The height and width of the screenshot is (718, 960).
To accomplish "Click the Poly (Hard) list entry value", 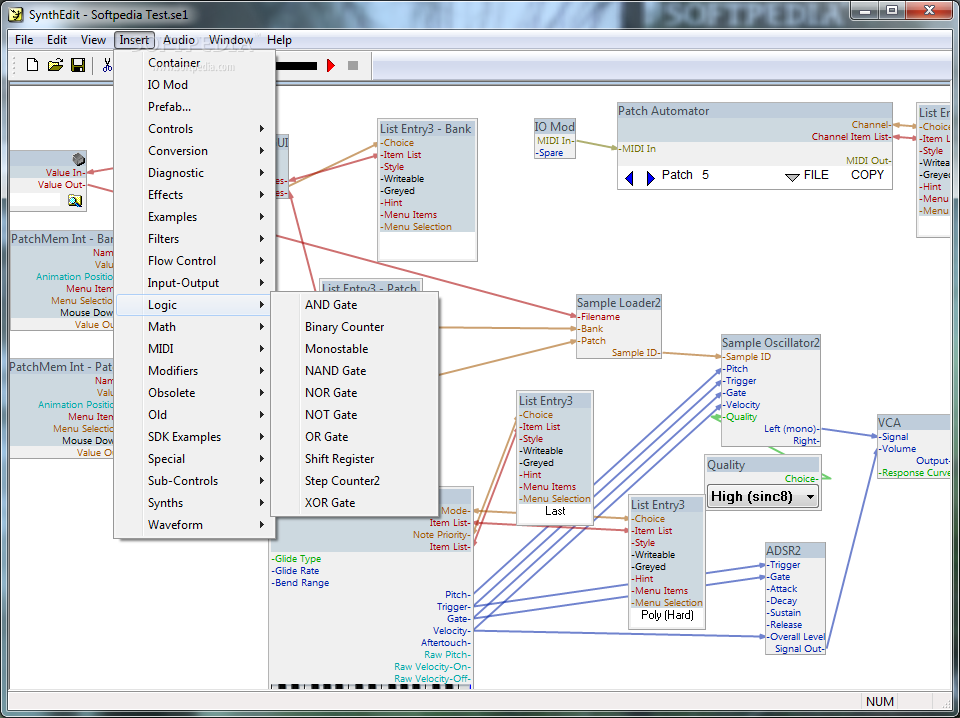I will [667, 615].
